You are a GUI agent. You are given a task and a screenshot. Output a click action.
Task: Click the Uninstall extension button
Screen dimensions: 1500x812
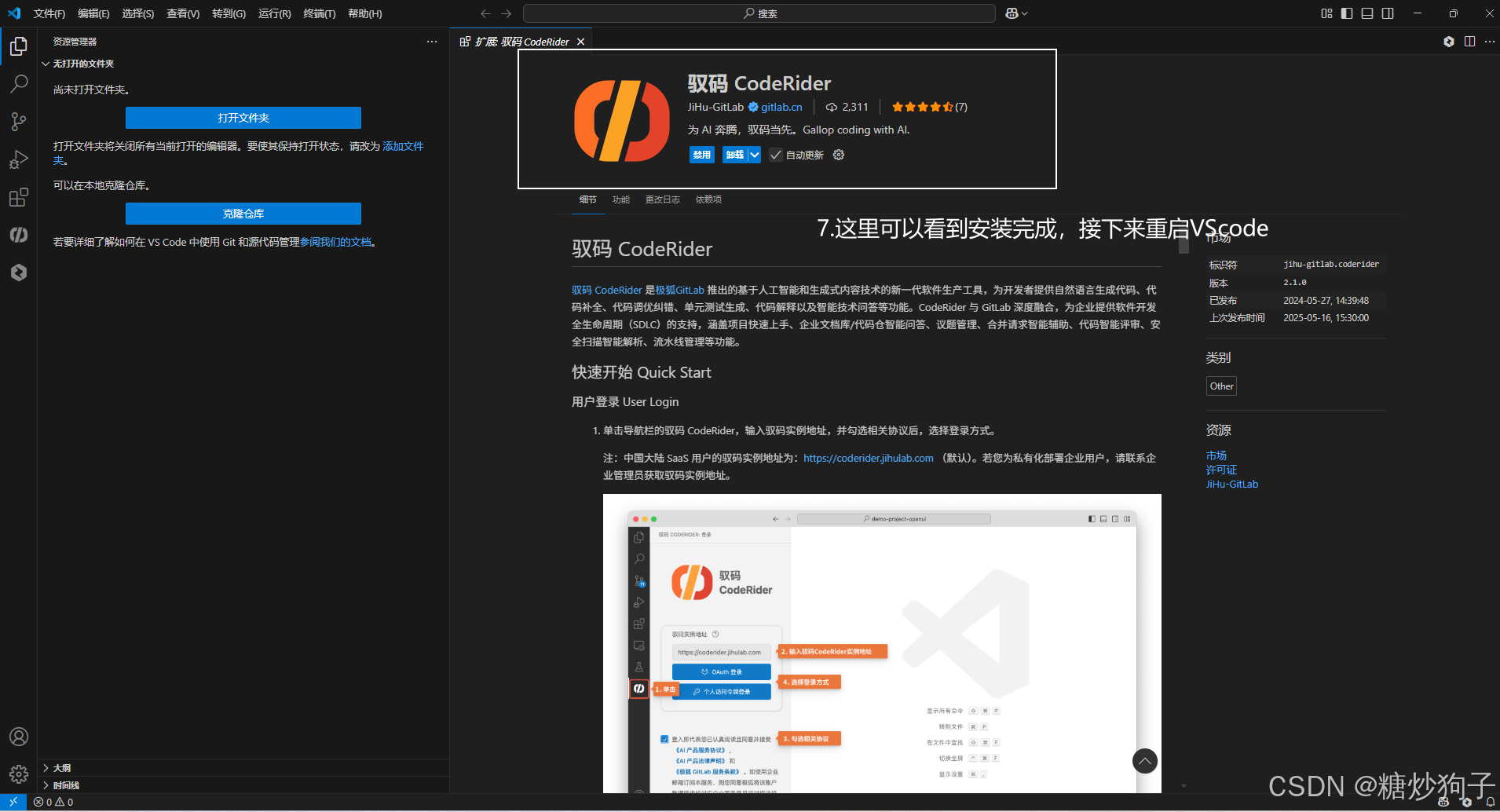(734, 155)
